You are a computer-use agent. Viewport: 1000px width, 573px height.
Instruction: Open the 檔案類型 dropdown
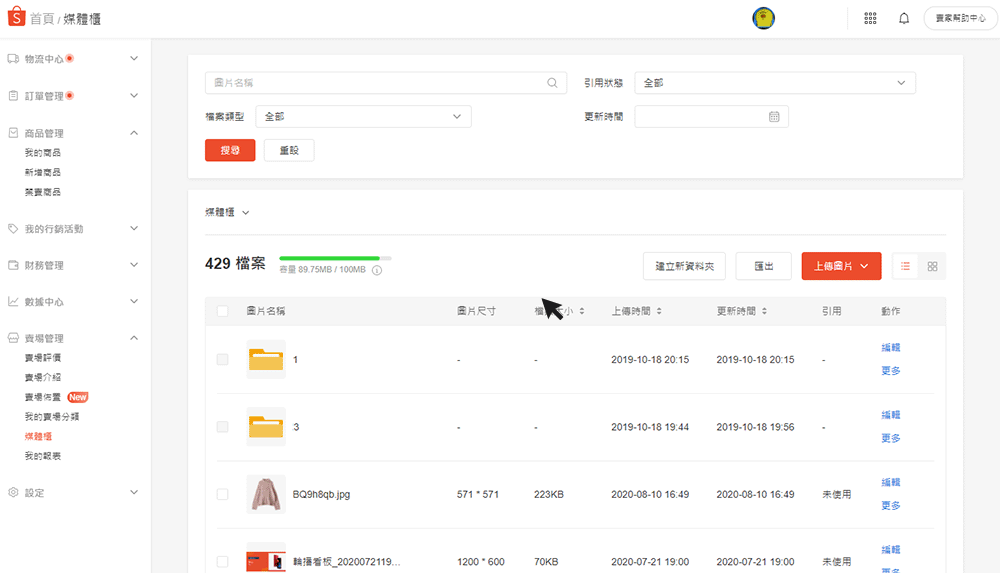363,117
